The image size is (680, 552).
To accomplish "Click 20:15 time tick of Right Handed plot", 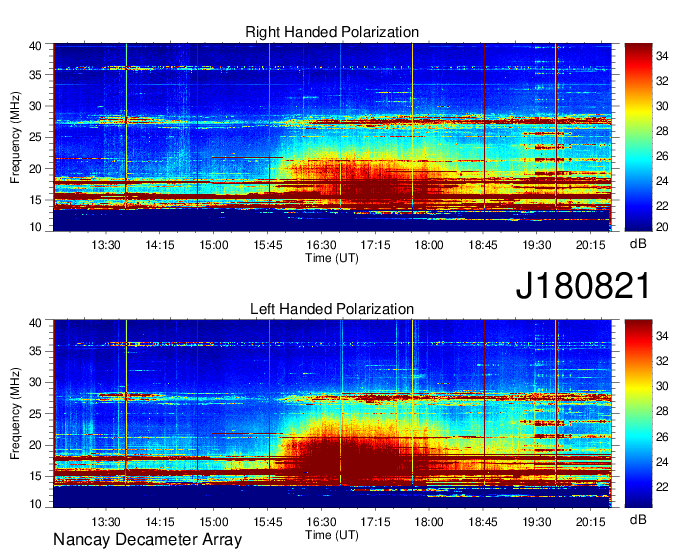I will point(591,245).
